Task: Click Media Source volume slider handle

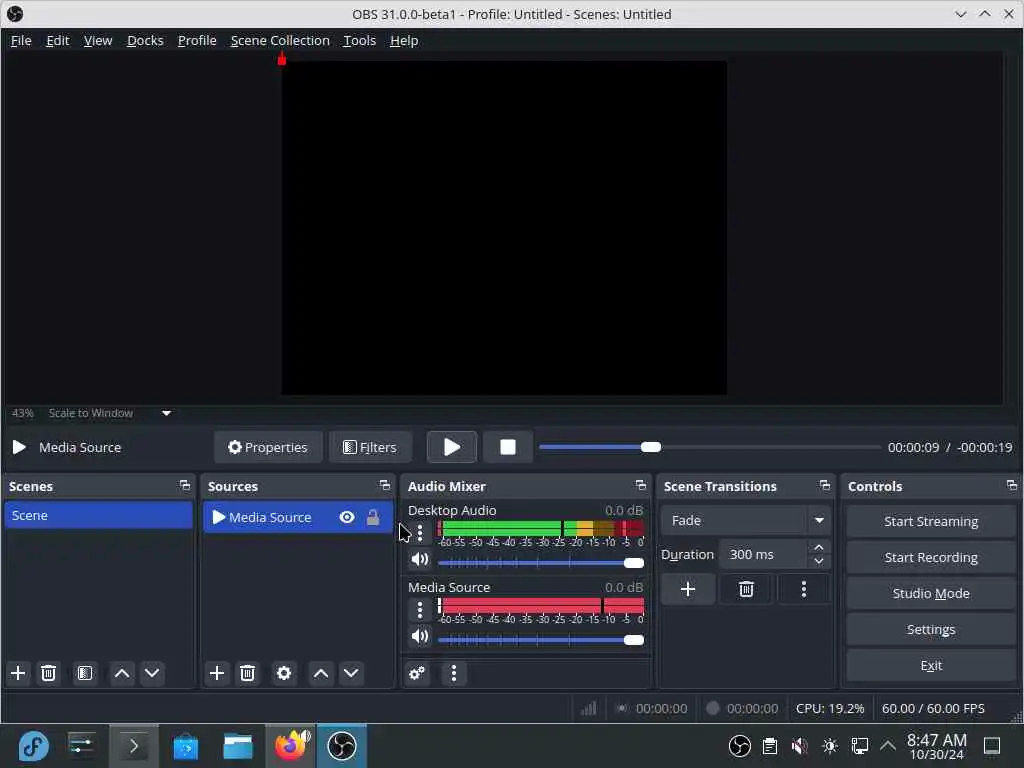Action: click(x=633, y=640)
